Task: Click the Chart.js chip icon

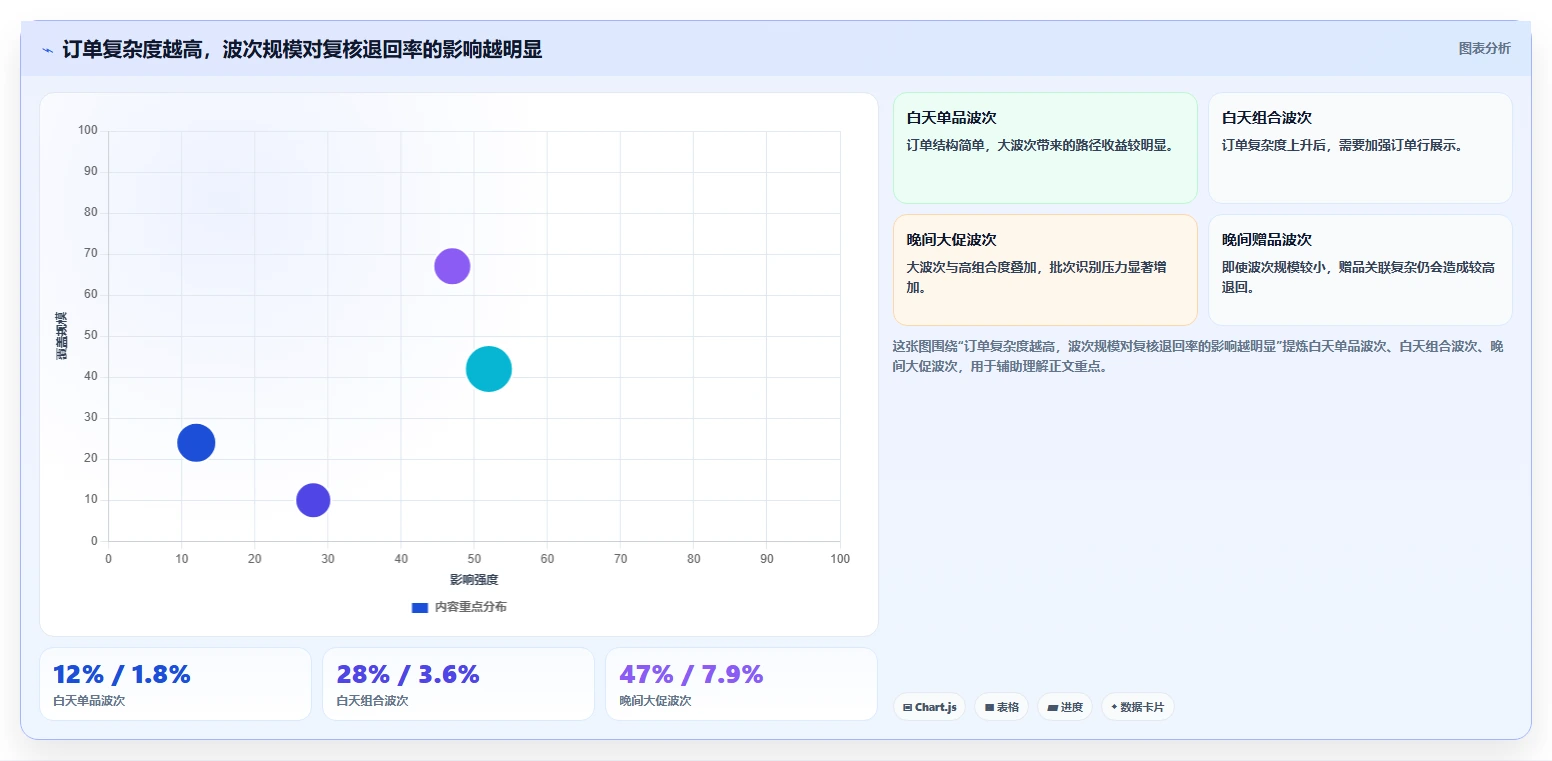Action: pos(907,707)
